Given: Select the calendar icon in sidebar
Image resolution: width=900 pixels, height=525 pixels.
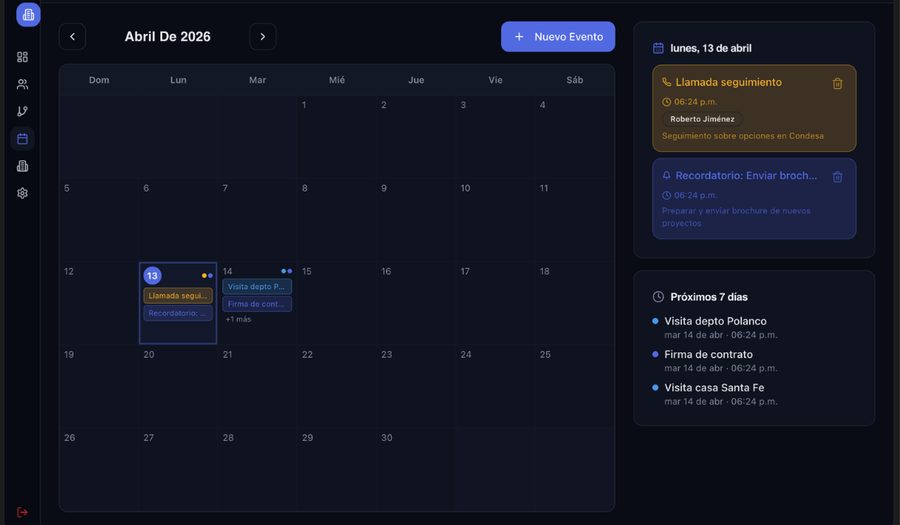Looking at the screenshot, I should 22,139.
